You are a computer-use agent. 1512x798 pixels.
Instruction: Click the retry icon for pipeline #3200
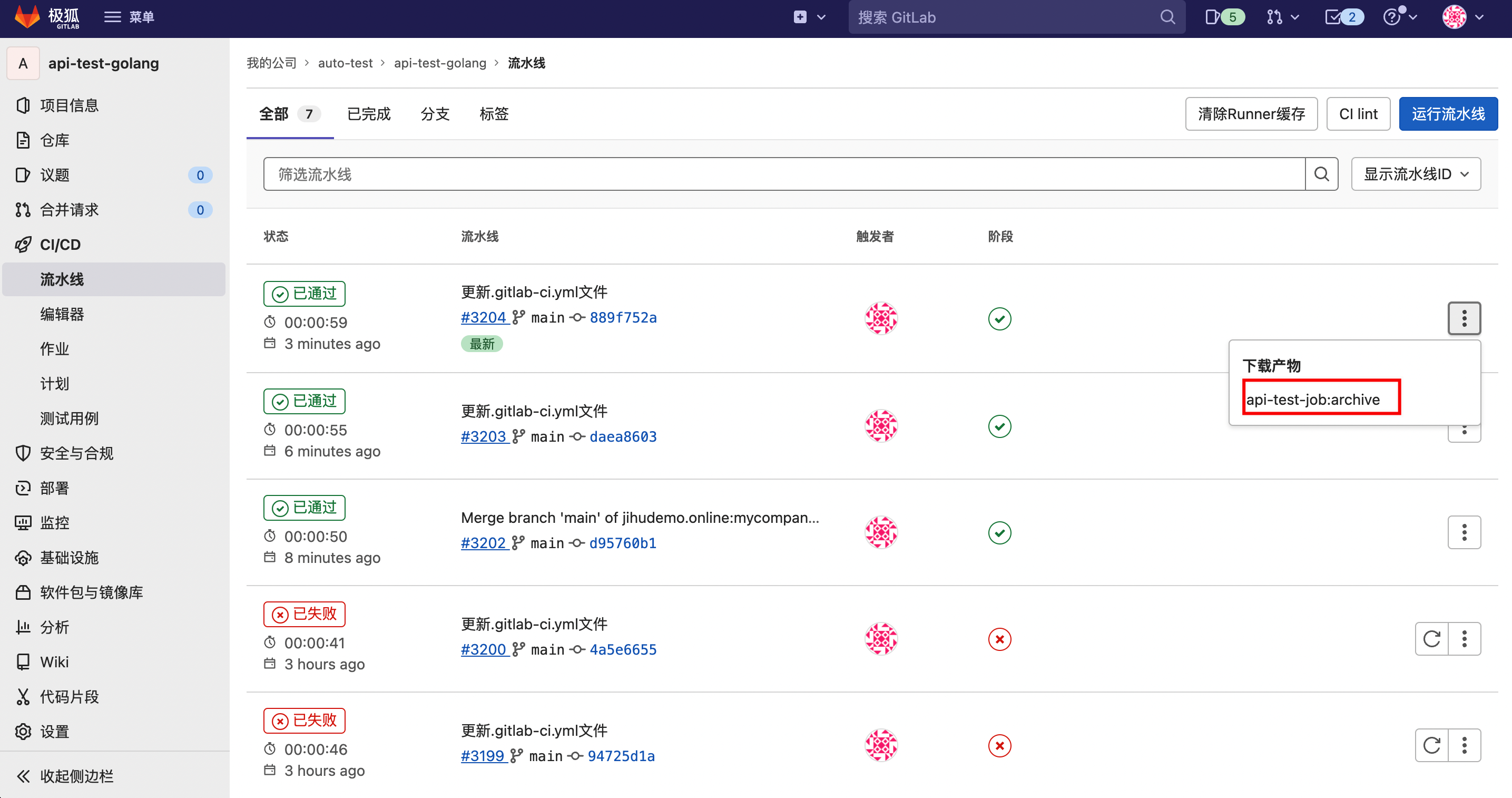pyautogui.click(x=1431, y=639)
